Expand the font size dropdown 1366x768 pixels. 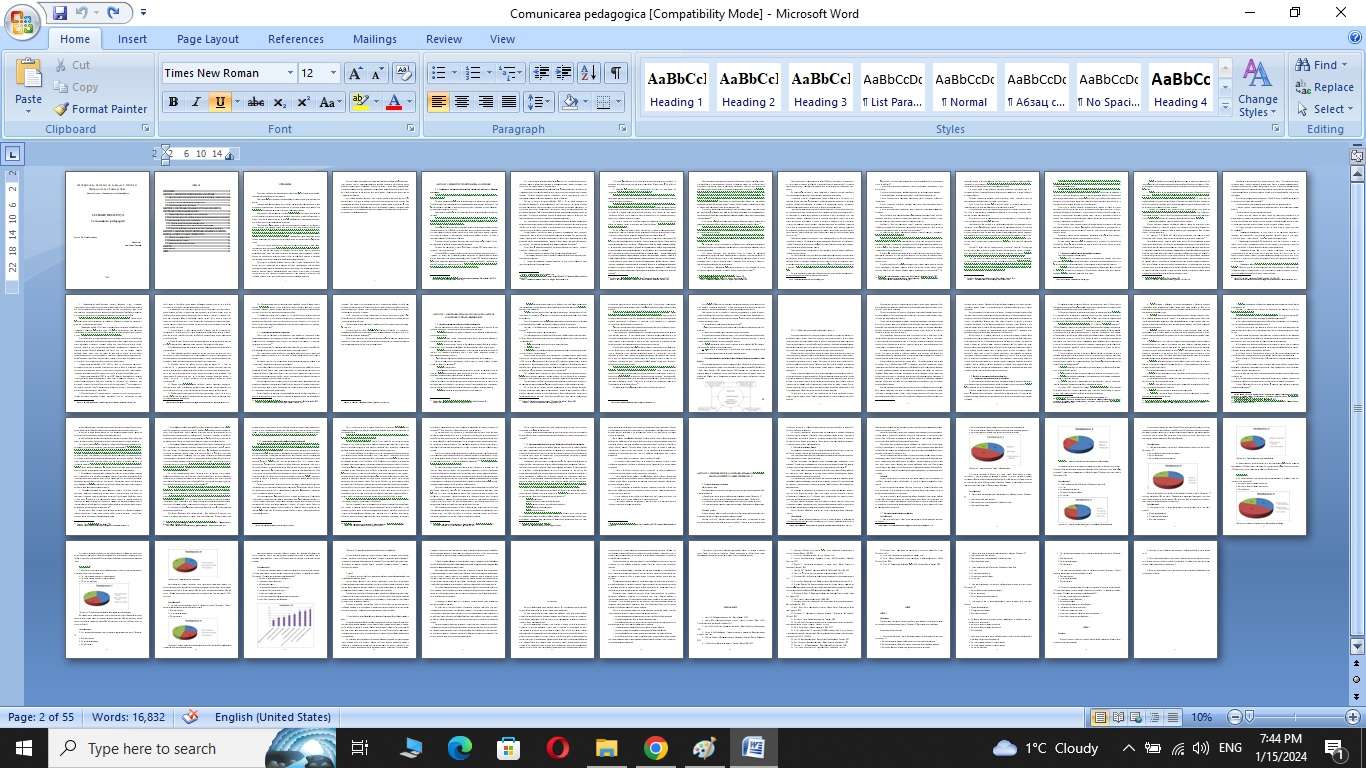333,73
